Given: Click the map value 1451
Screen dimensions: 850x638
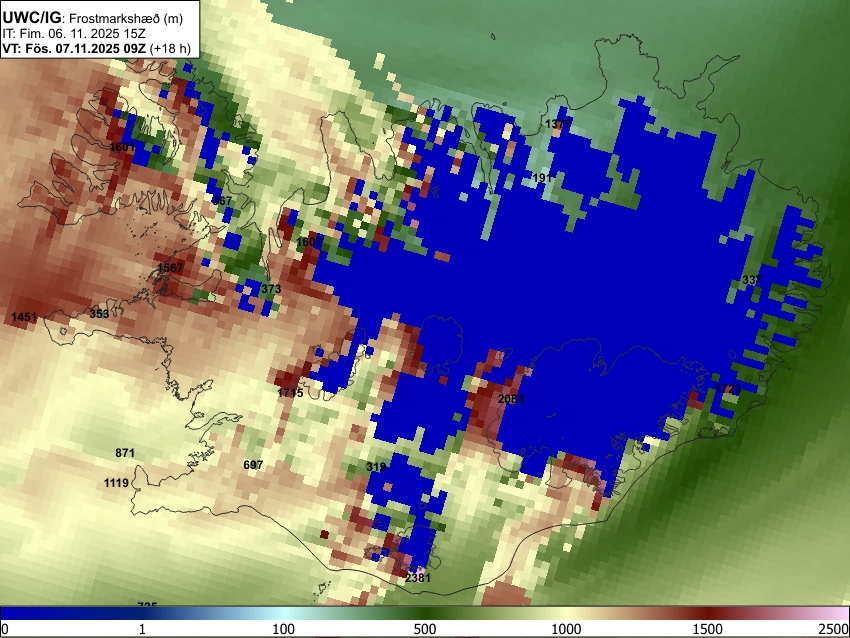Looking at the screenshot, I should pos(24,317).
